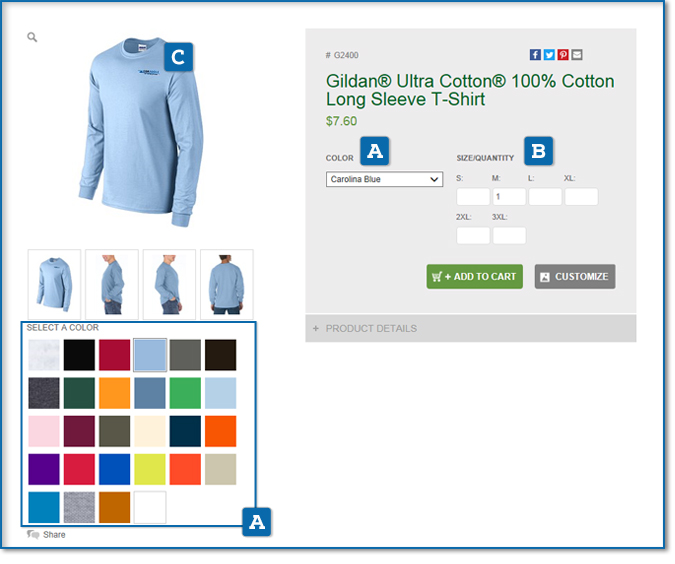Image resolution: width=675 pixels, height=564 pixels.
Task: Click the Share comment icon below swatches
Action: point(33,534)
